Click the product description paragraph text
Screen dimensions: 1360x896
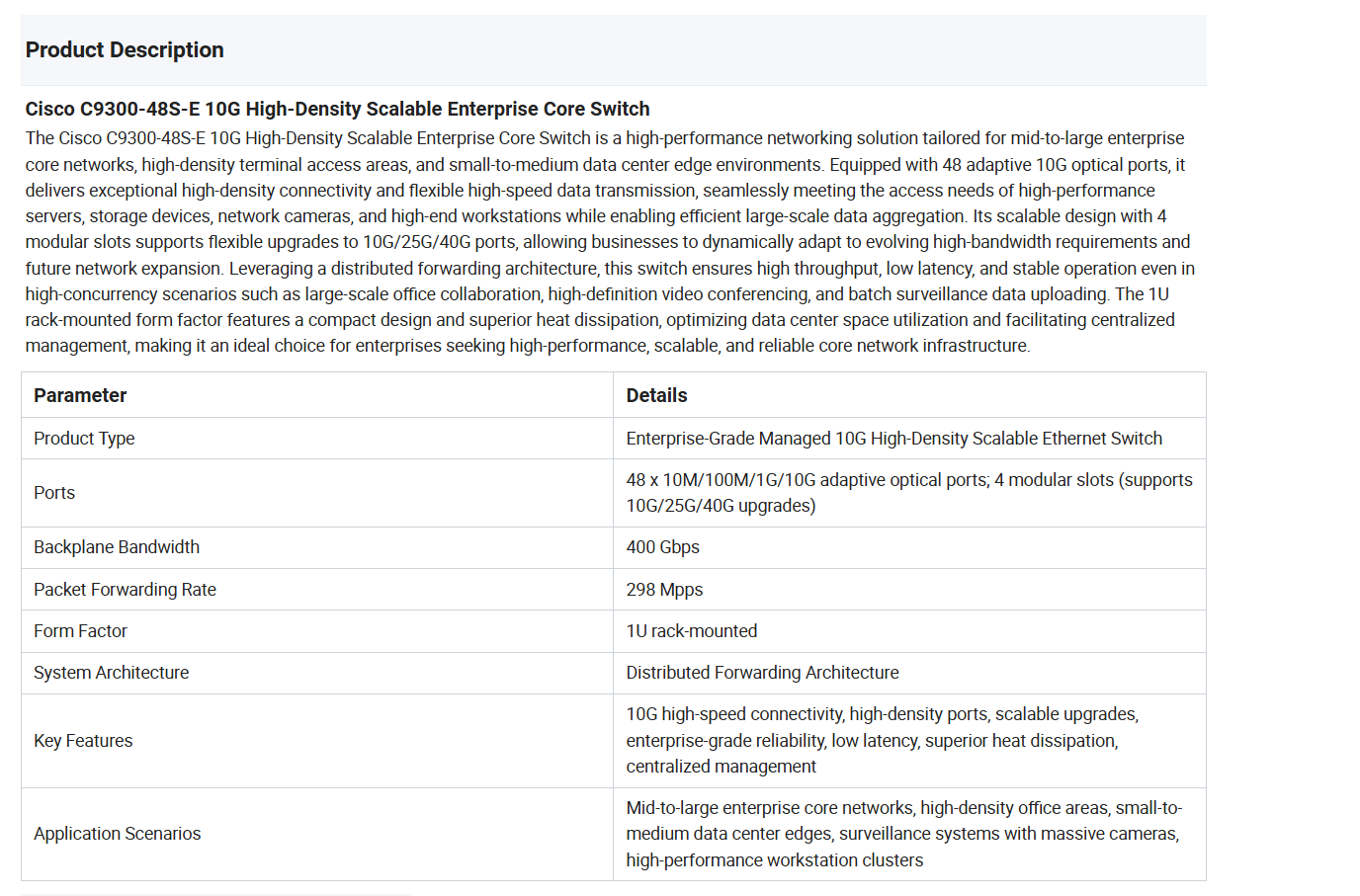coord(610,242)
